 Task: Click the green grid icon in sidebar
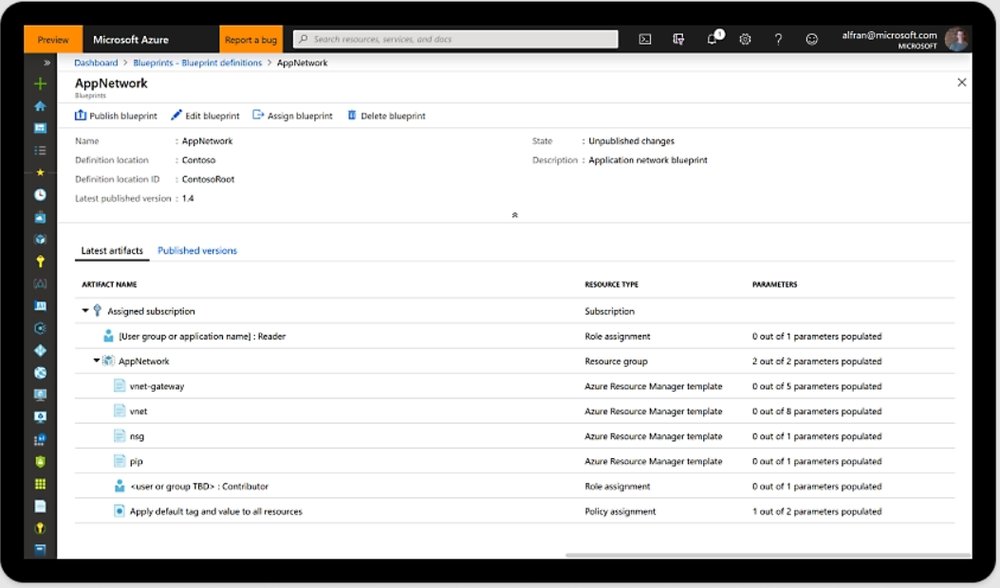[40, 484]
